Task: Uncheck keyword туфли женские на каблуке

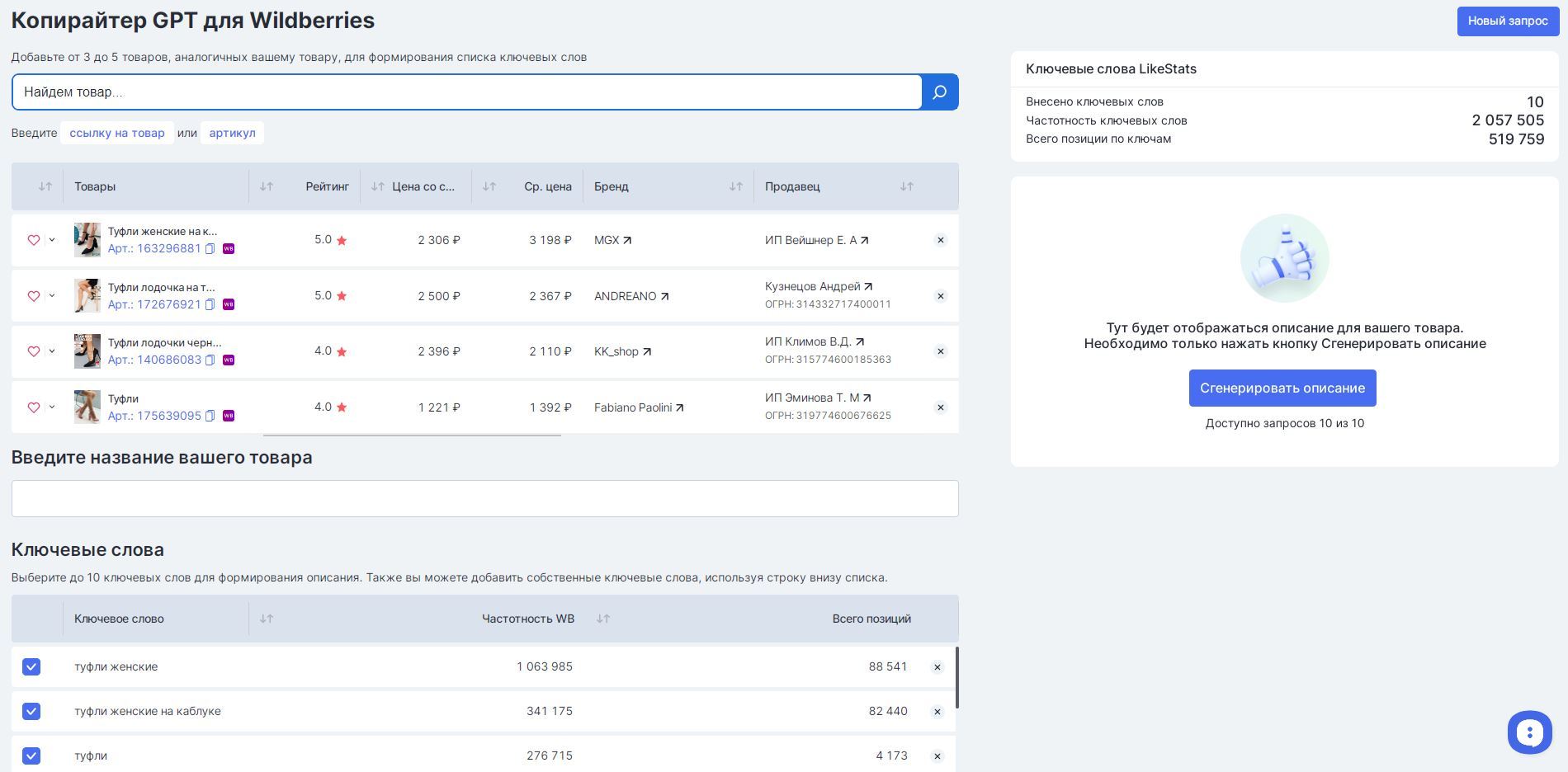Action: coord(31,711)
